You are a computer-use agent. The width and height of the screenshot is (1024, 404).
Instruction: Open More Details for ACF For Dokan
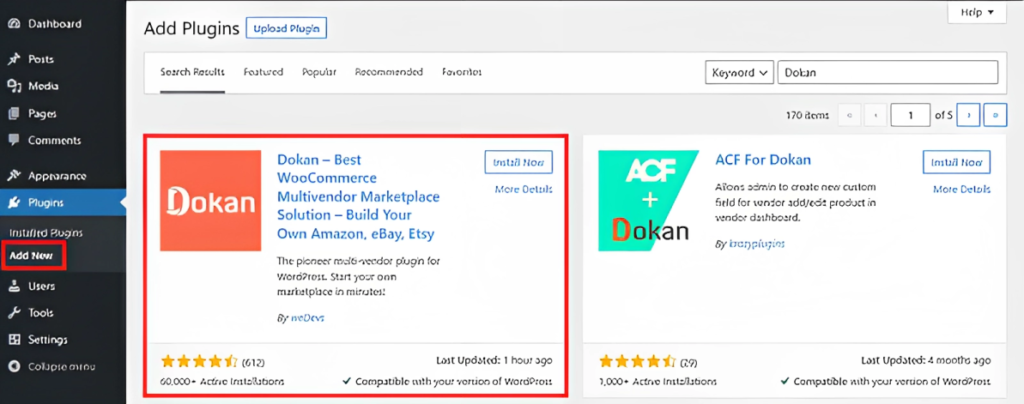click(961, 190)
